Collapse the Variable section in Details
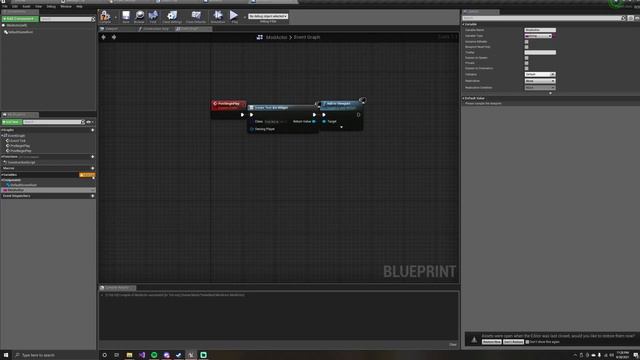Viewport: 640px width, 360px height. tap(464, 24)
